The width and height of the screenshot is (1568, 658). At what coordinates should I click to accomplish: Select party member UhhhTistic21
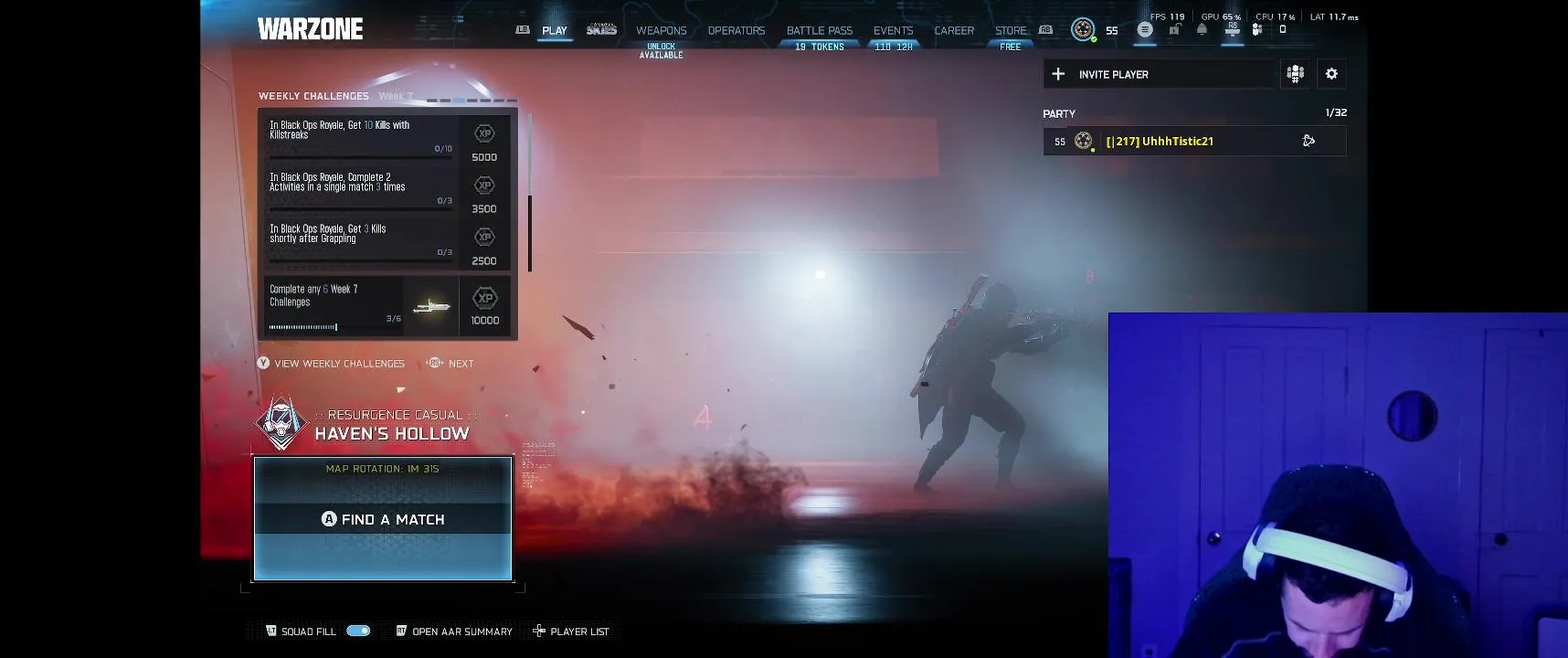tap(1194, 141)
